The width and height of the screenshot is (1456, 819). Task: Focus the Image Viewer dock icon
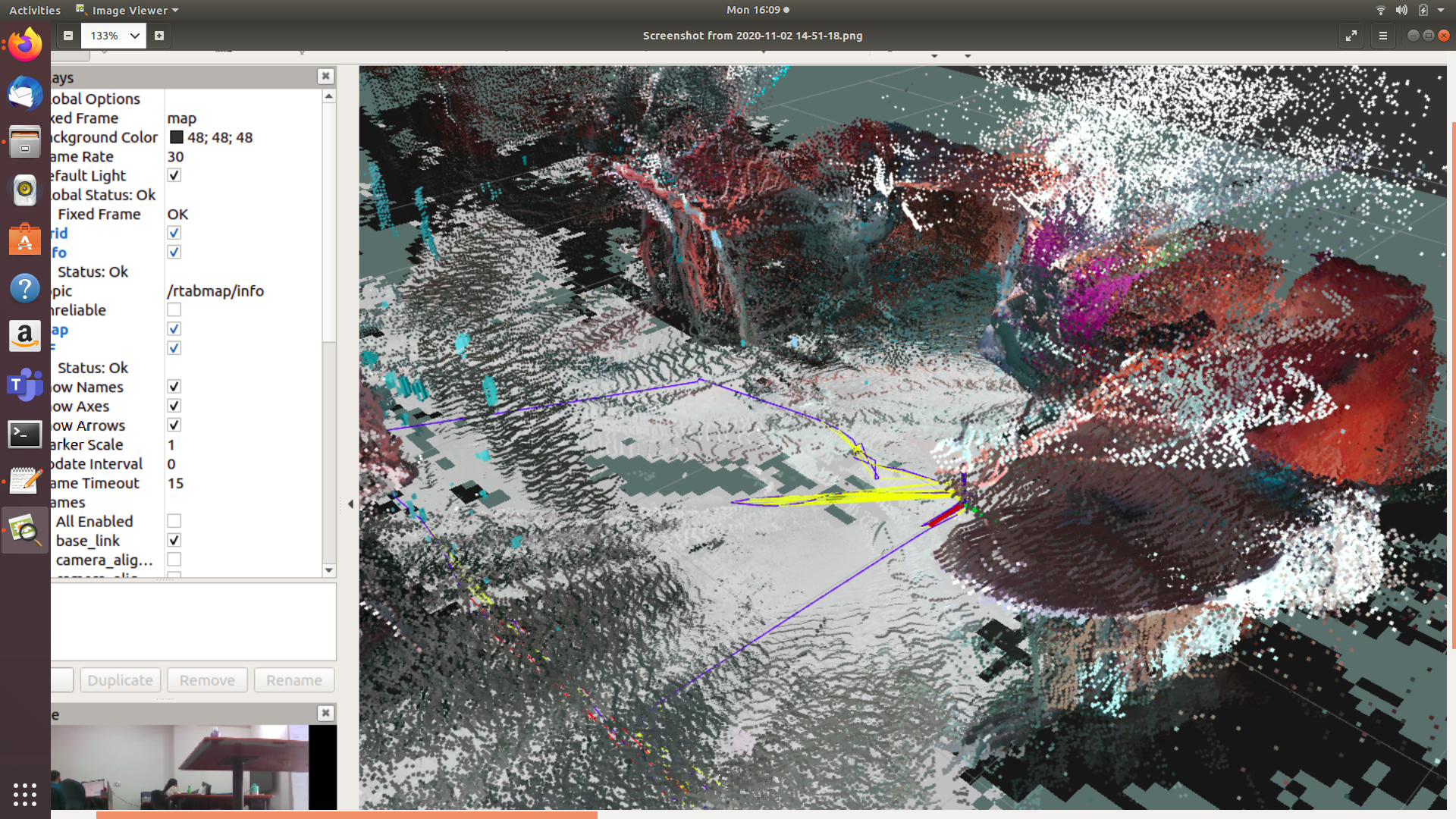[x=25, y=531]
